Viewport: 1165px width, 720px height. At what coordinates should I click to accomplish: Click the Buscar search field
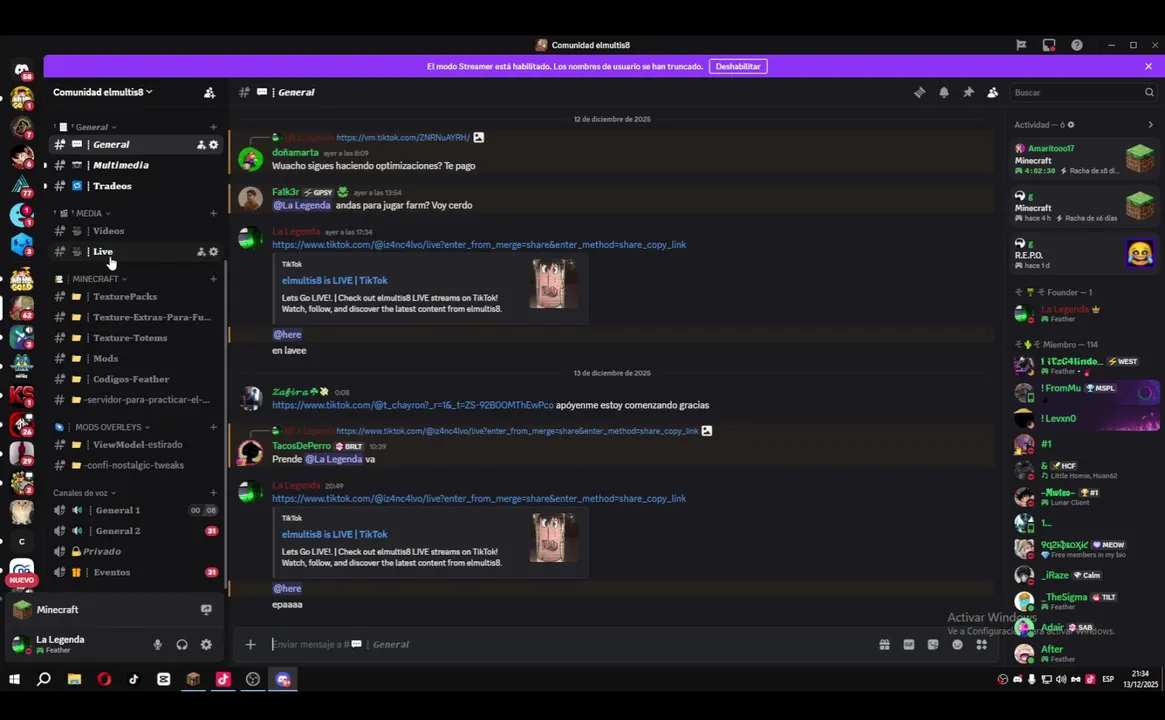click(x=1084, y=92)
